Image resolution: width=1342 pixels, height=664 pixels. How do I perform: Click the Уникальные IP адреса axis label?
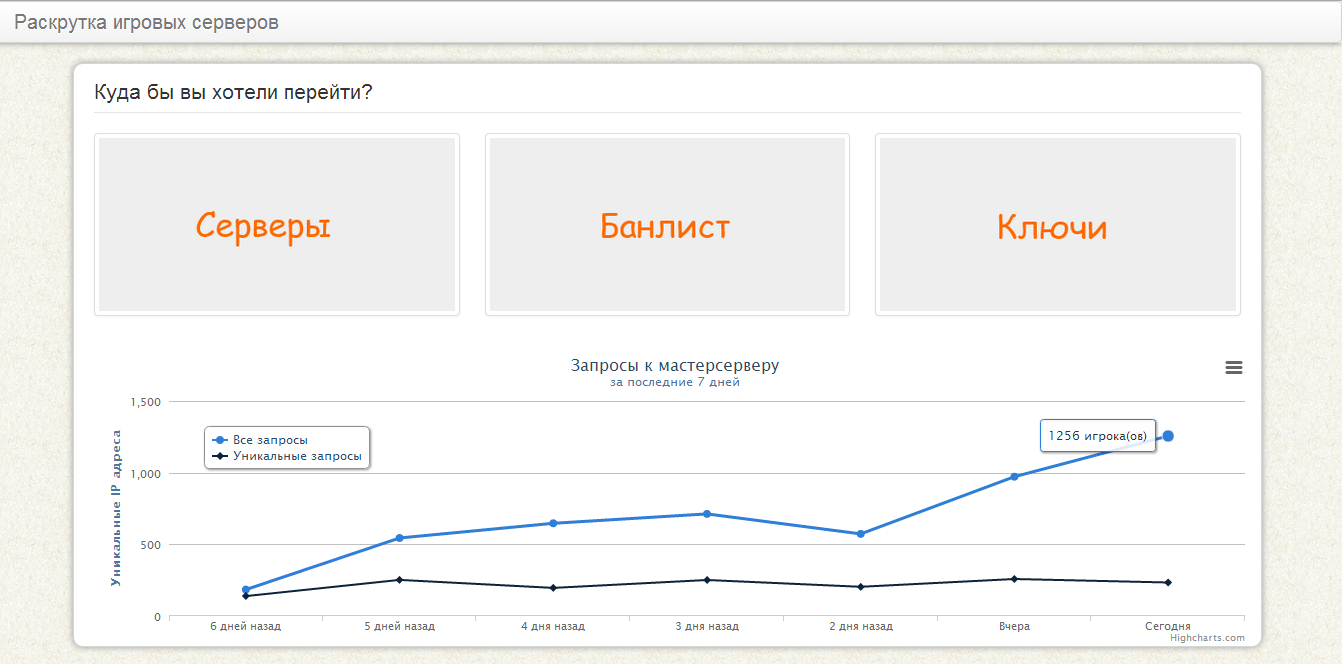coord(116,508)
